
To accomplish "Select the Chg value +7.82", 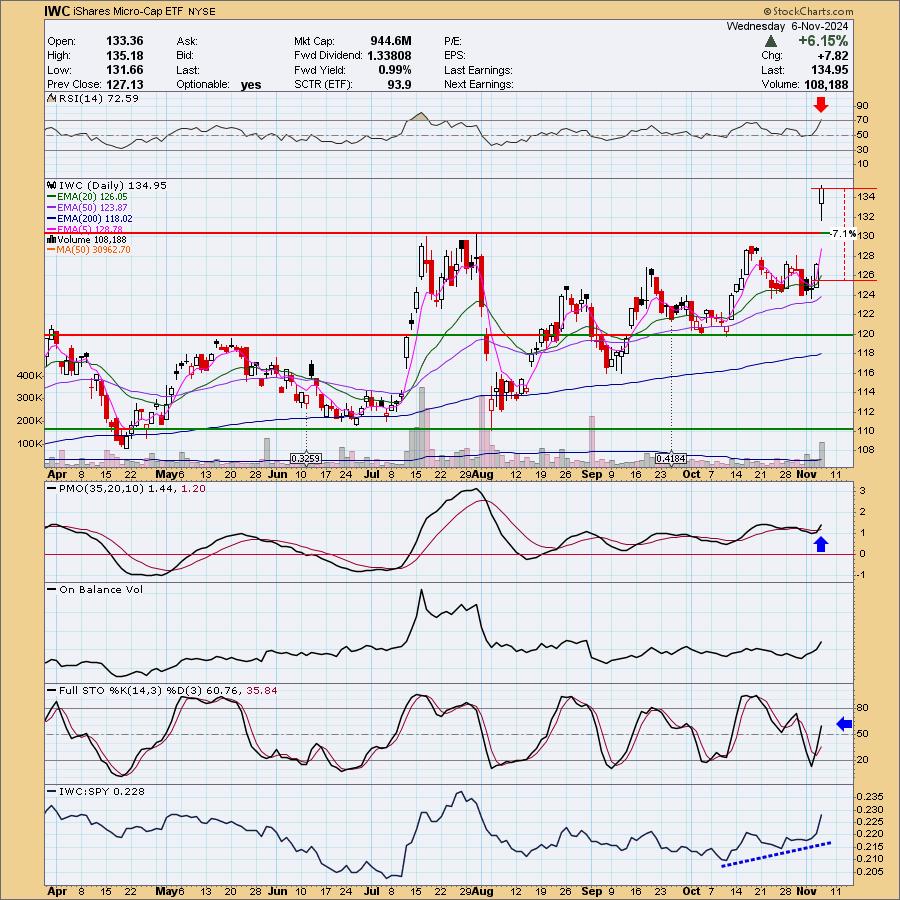I will pos(833,56).
